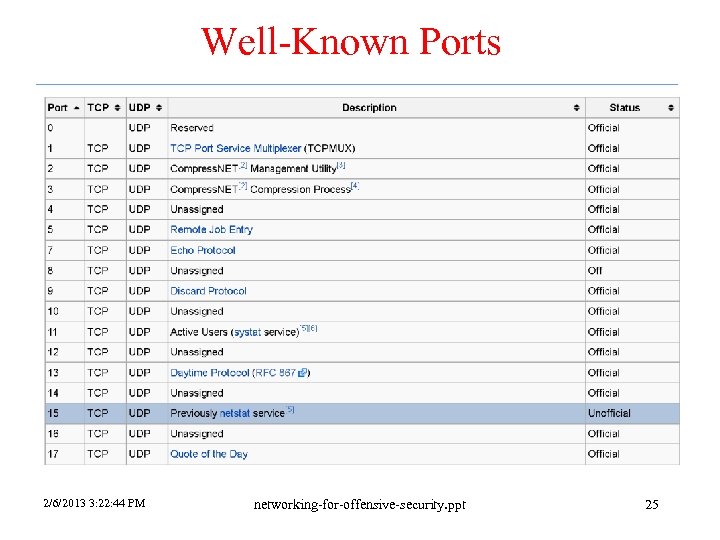Click the networking-for-offensive-security.ppt footer text

361,504
